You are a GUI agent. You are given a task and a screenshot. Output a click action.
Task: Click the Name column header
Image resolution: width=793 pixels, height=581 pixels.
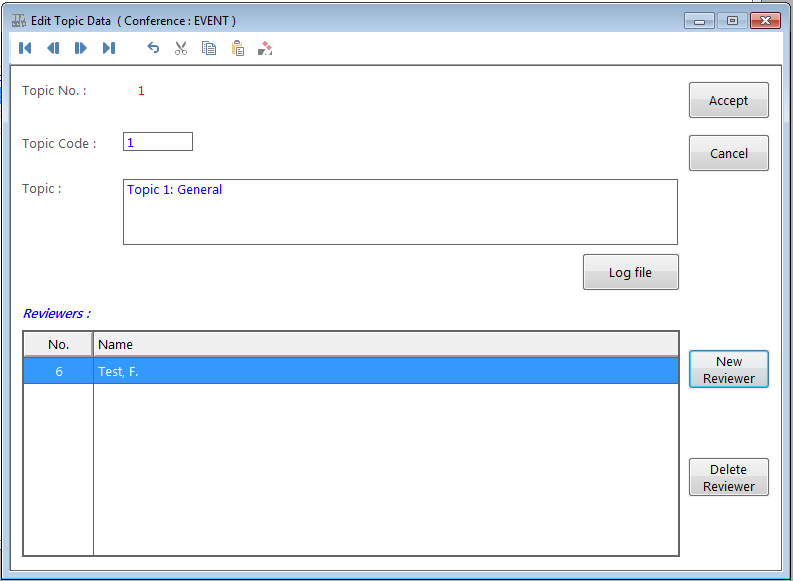385,344
